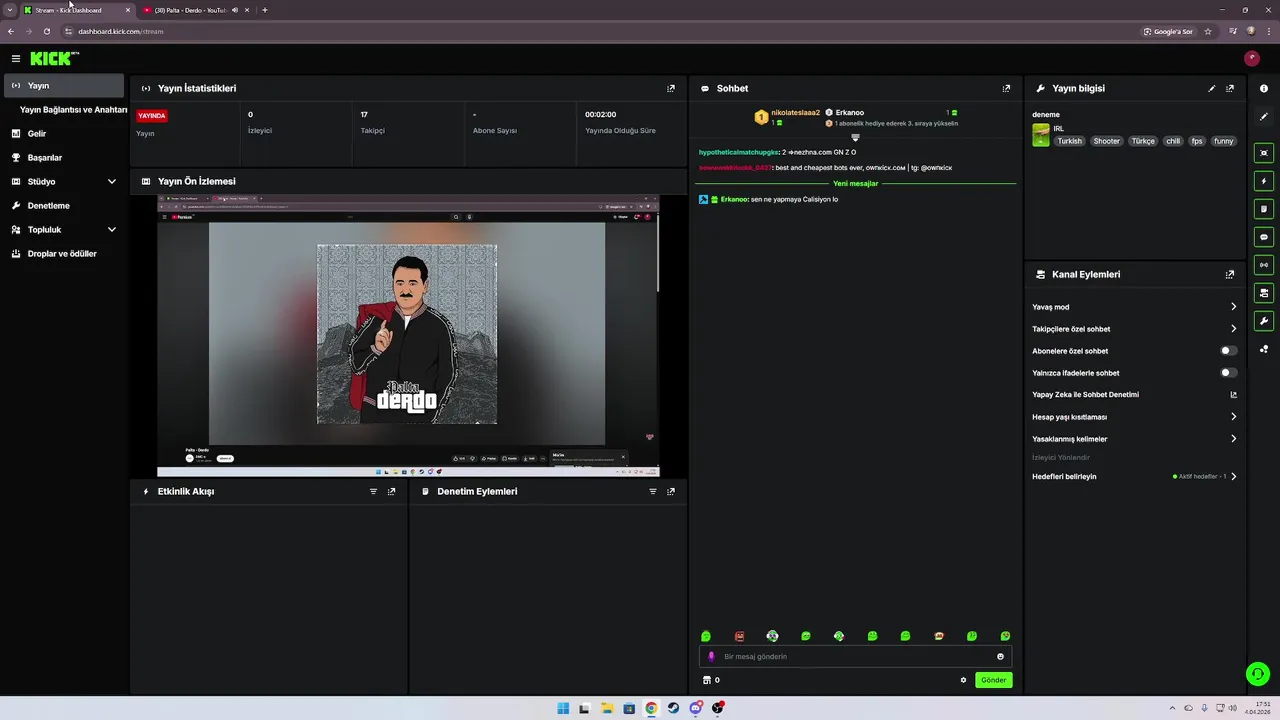Pop out the Sohbet chat panel

click(1006, 88)
